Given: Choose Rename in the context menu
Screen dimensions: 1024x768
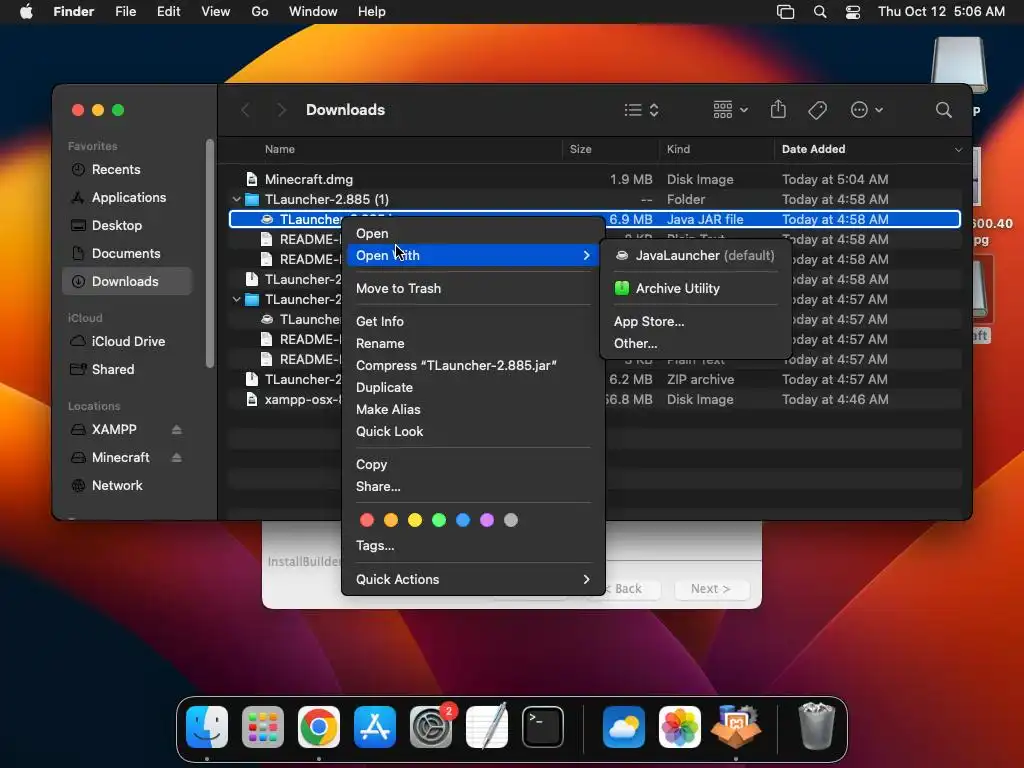Looking at the screenshot, I should tap(472, 344).
